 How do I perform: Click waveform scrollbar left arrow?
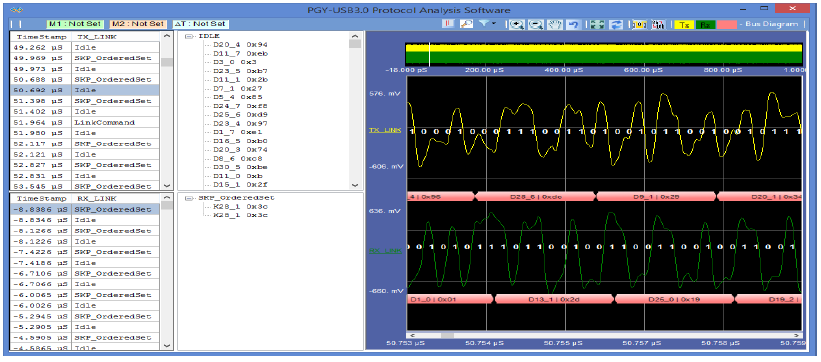point(412,335)
